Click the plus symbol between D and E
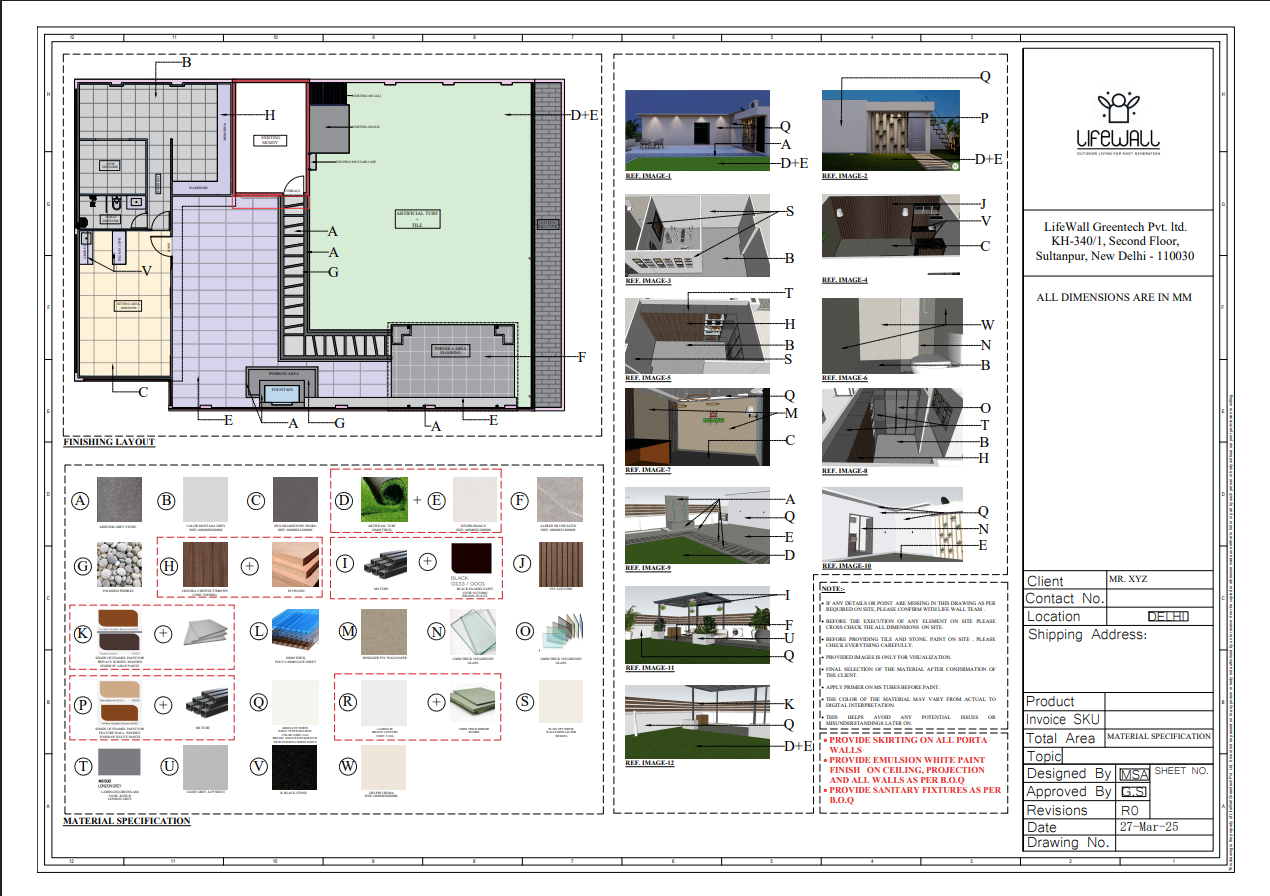1270x896 pixels. 416,498
